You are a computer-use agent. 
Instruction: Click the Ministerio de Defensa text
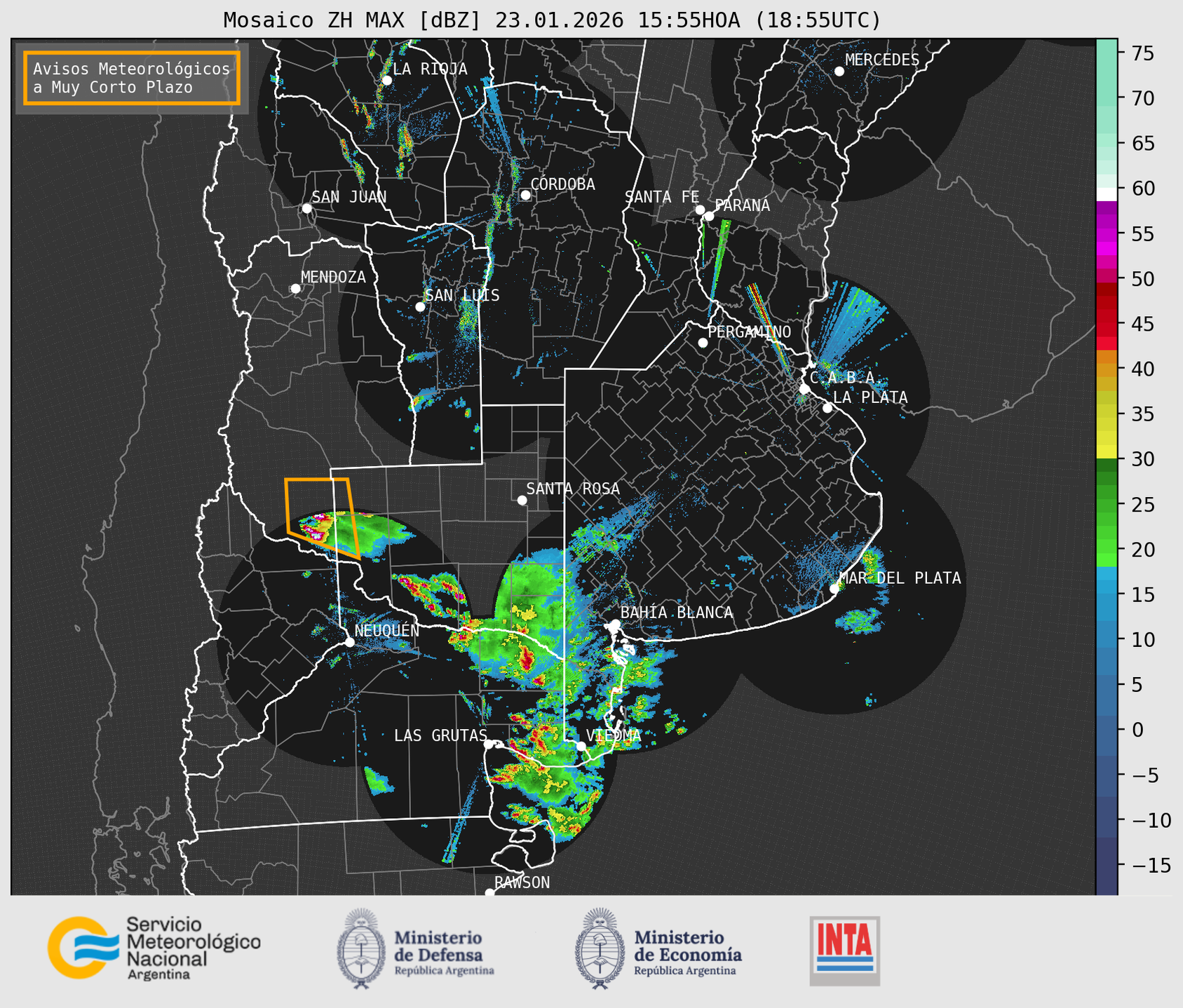(x=444, y=952)
